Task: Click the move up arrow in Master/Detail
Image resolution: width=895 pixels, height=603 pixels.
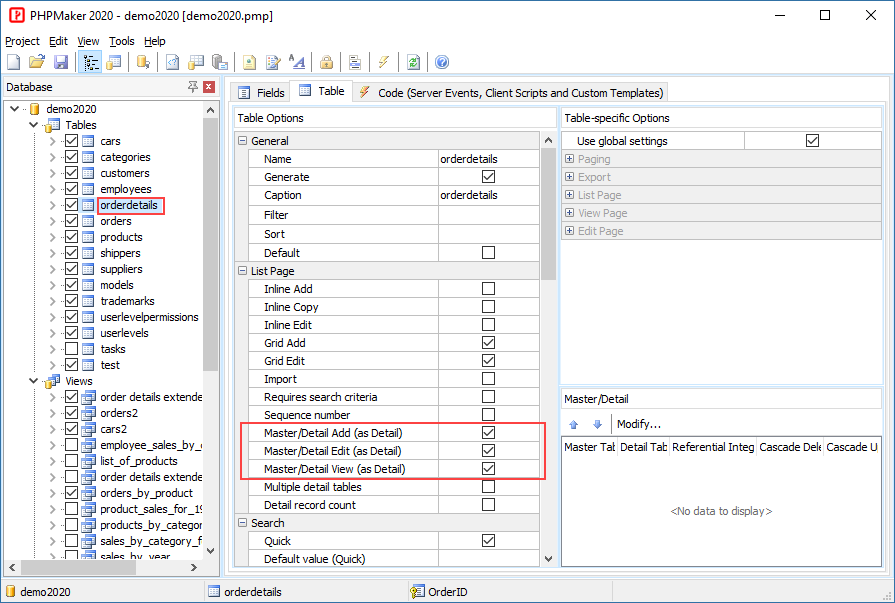Action: (x=574, y=424)
